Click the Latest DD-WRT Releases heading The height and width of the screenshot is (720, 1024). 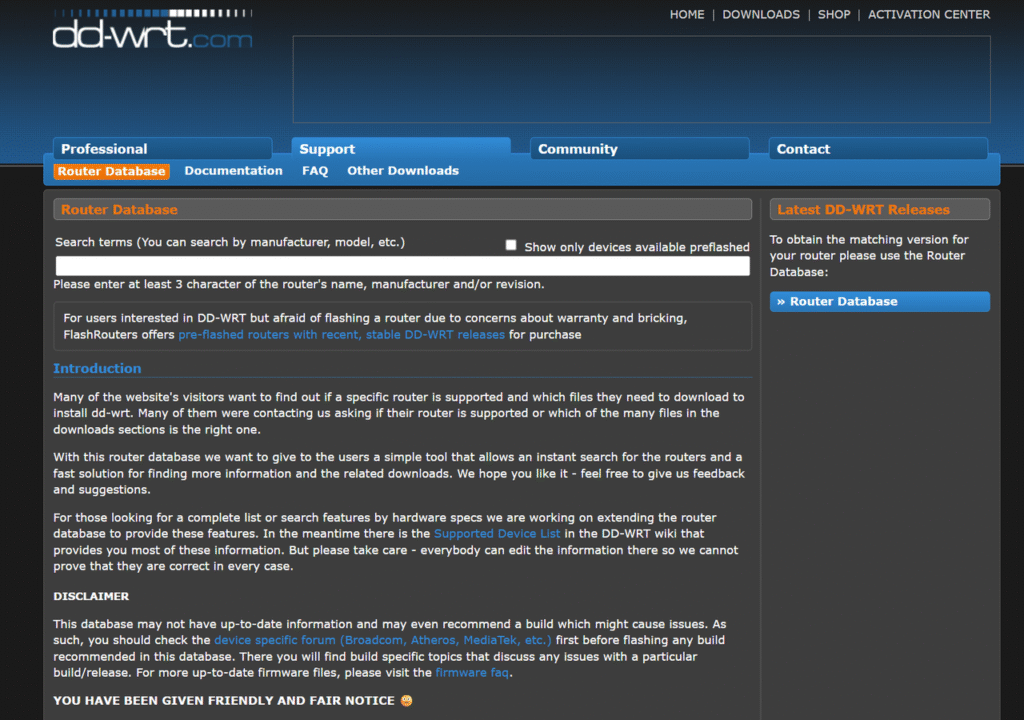[863, 210]
